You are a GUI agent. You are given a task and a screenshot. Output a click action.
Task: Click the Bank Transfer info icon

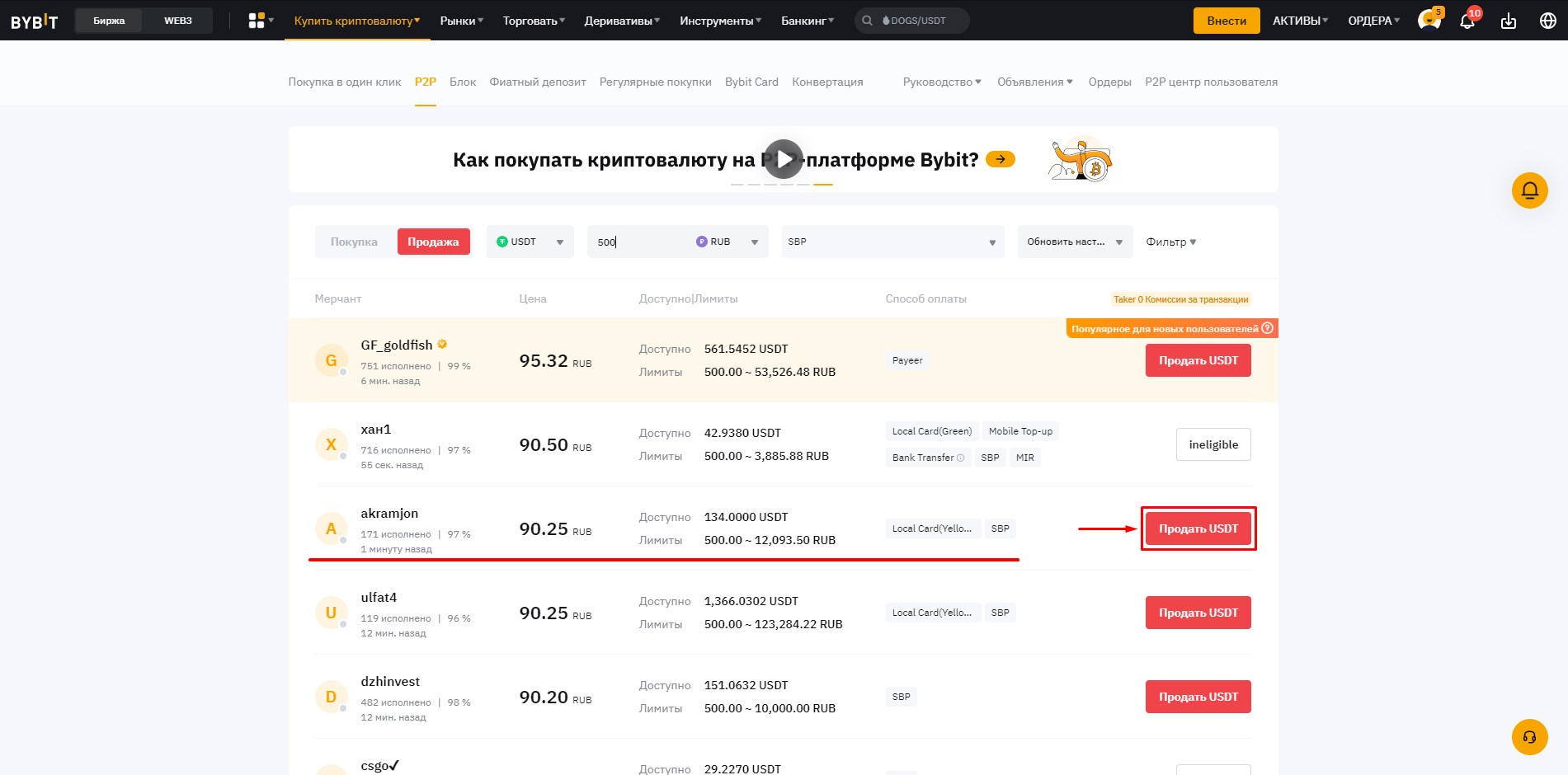click(x=960, y=458)
